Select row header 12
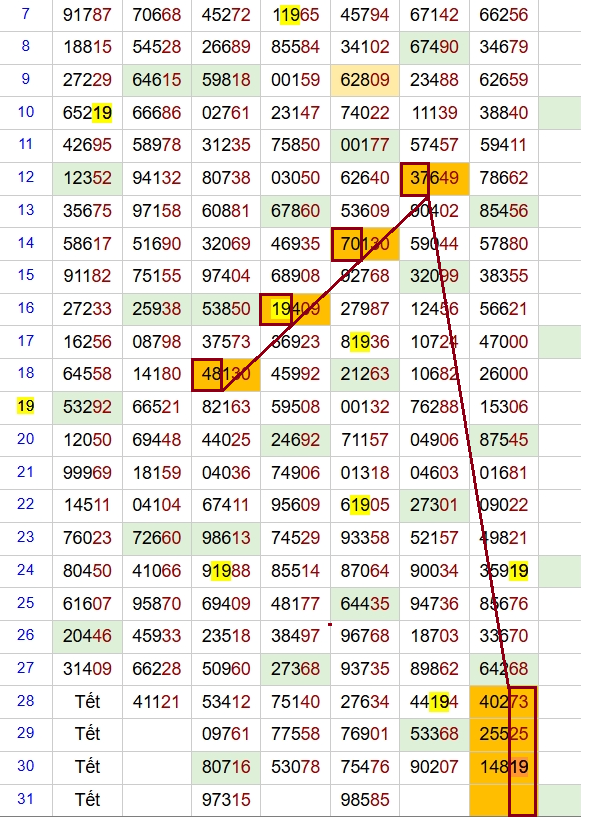This screenshot has height=822, width=590. coord(26,178)
